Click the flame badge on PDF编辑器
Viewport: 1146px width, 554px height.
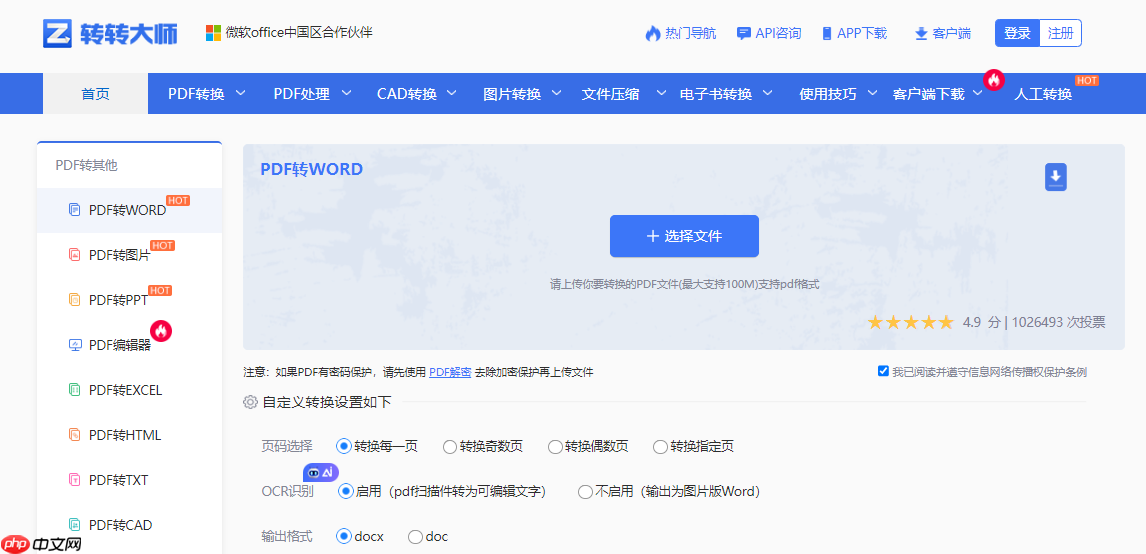(161, 331)
